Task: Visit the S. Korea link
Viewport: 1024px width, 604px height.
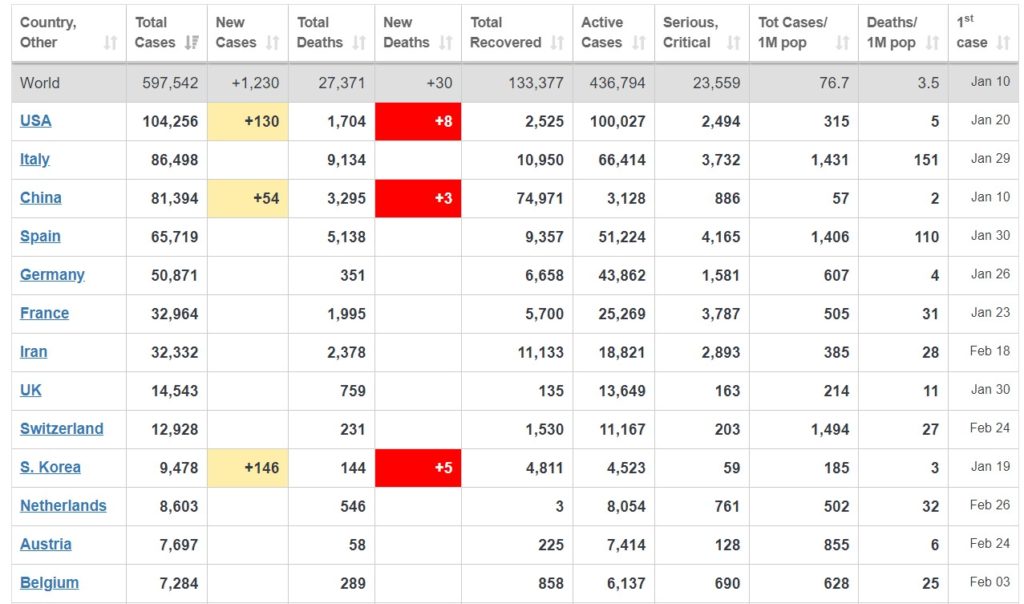Action: pyautogui.click(x=50, y=468)
